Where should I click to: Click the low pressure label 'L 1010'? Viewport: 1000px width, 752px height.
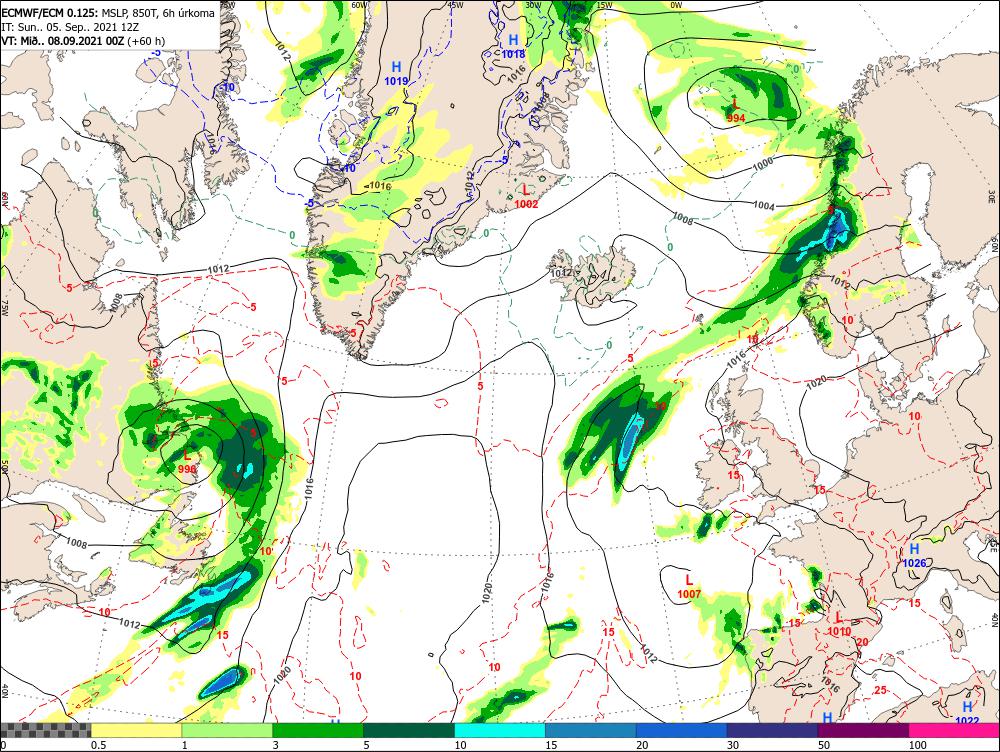839,624
